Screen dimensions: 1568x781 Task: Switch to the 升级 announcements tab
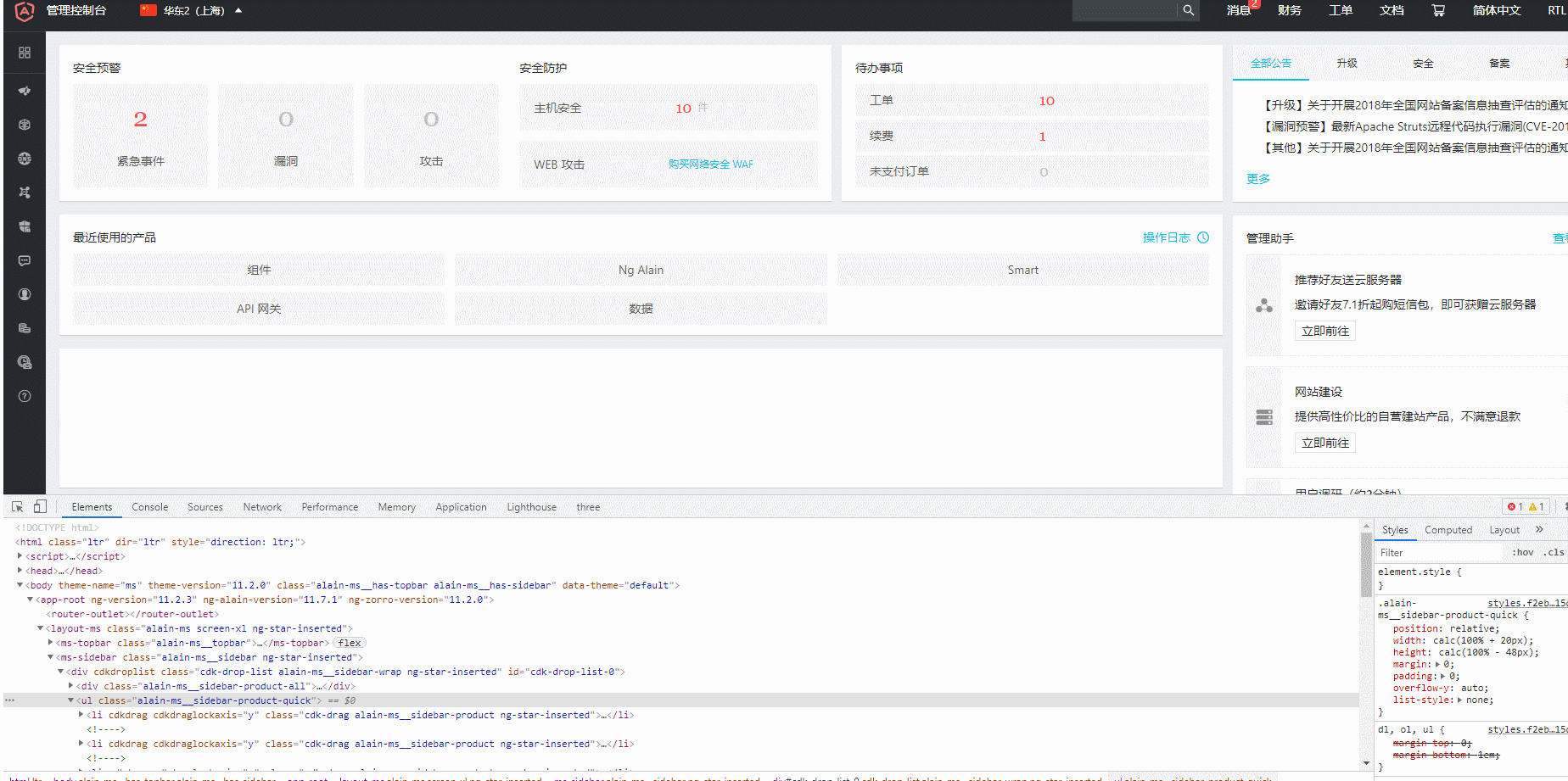click(x=1347, y=63)
